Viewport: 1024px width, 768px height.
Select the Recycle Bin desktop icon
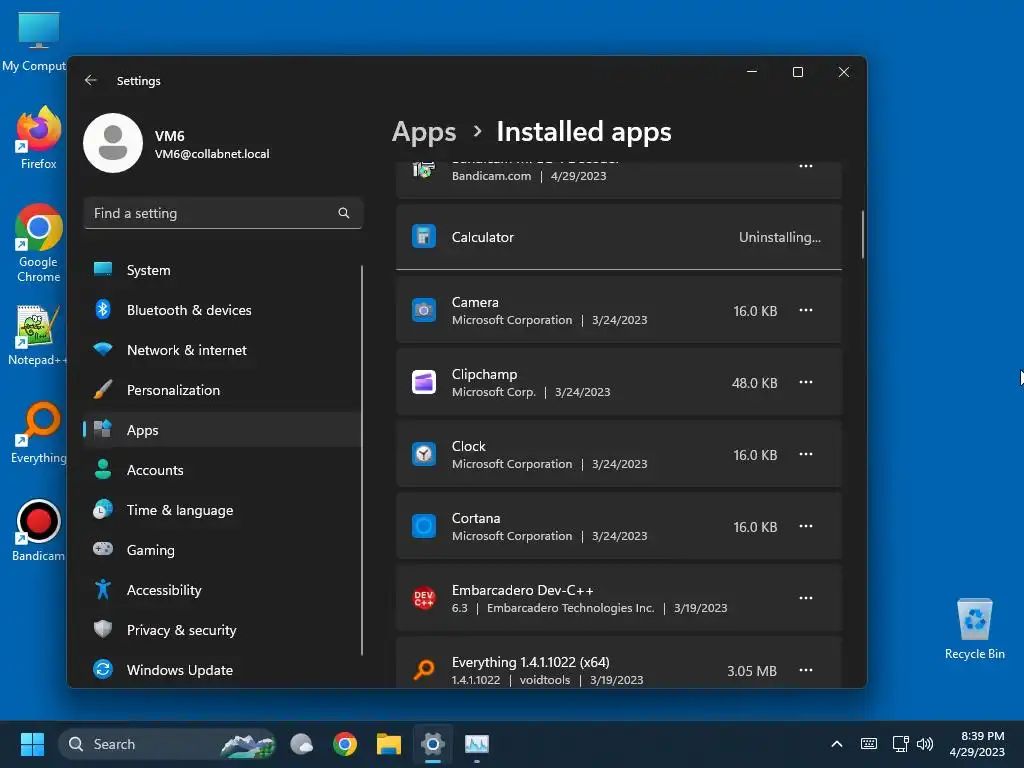tap(974, 629)
